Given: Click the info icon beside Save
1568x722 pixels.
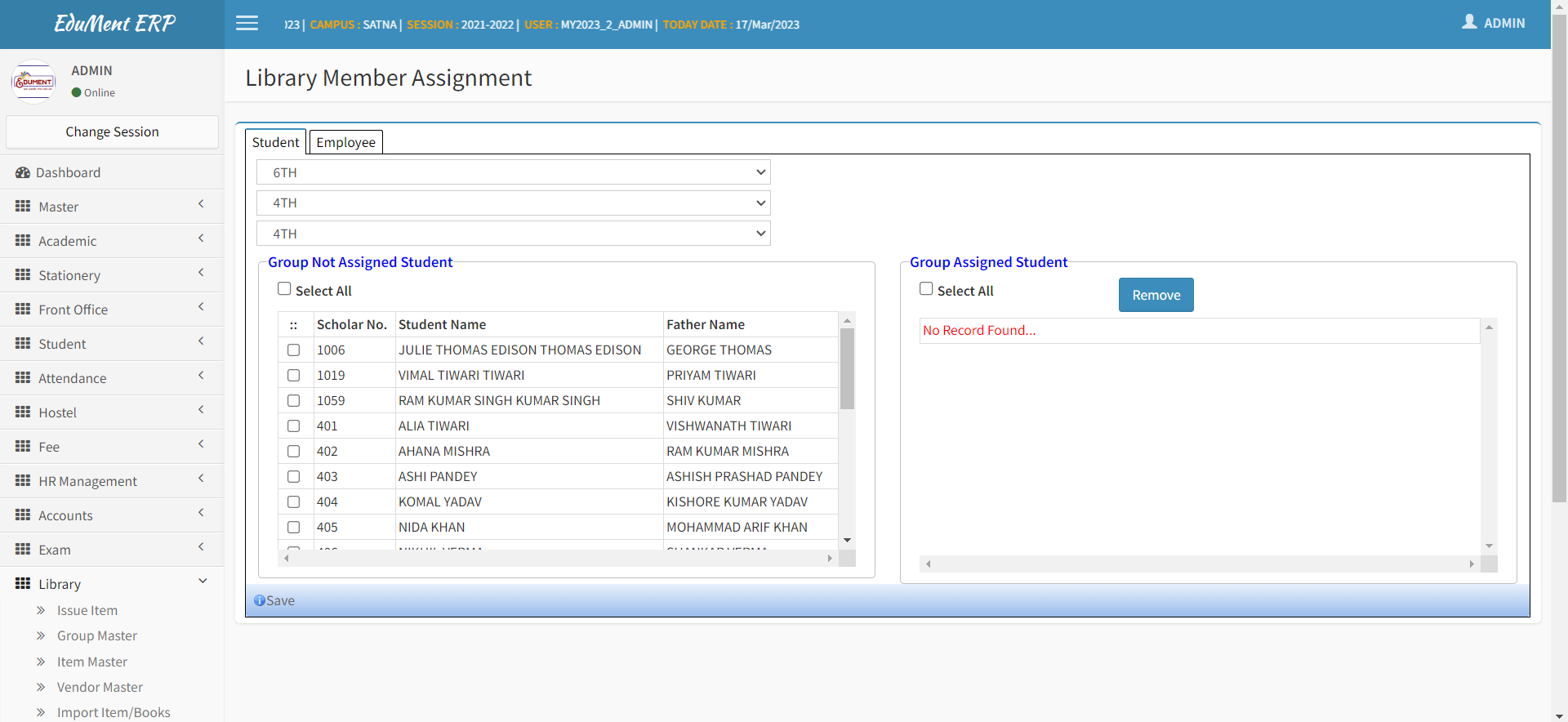Looking at the screenshot, I should pyautogui.click(x=259, y=600).
